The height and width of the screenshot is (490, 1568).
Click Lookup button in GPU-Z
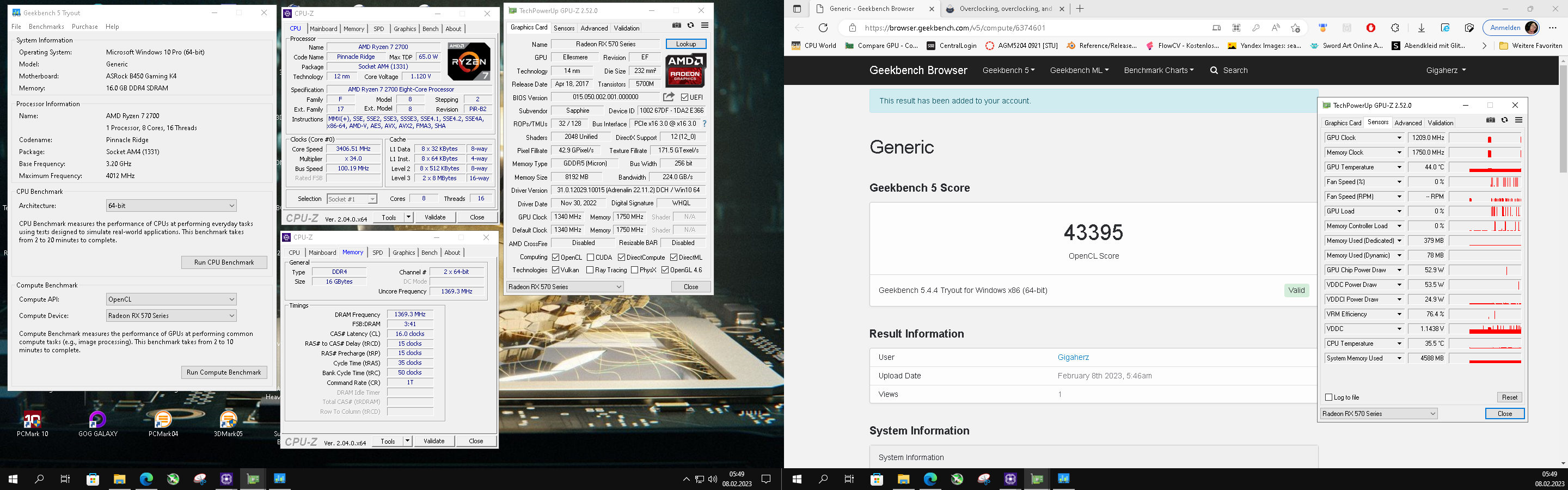tap(686, 44)
